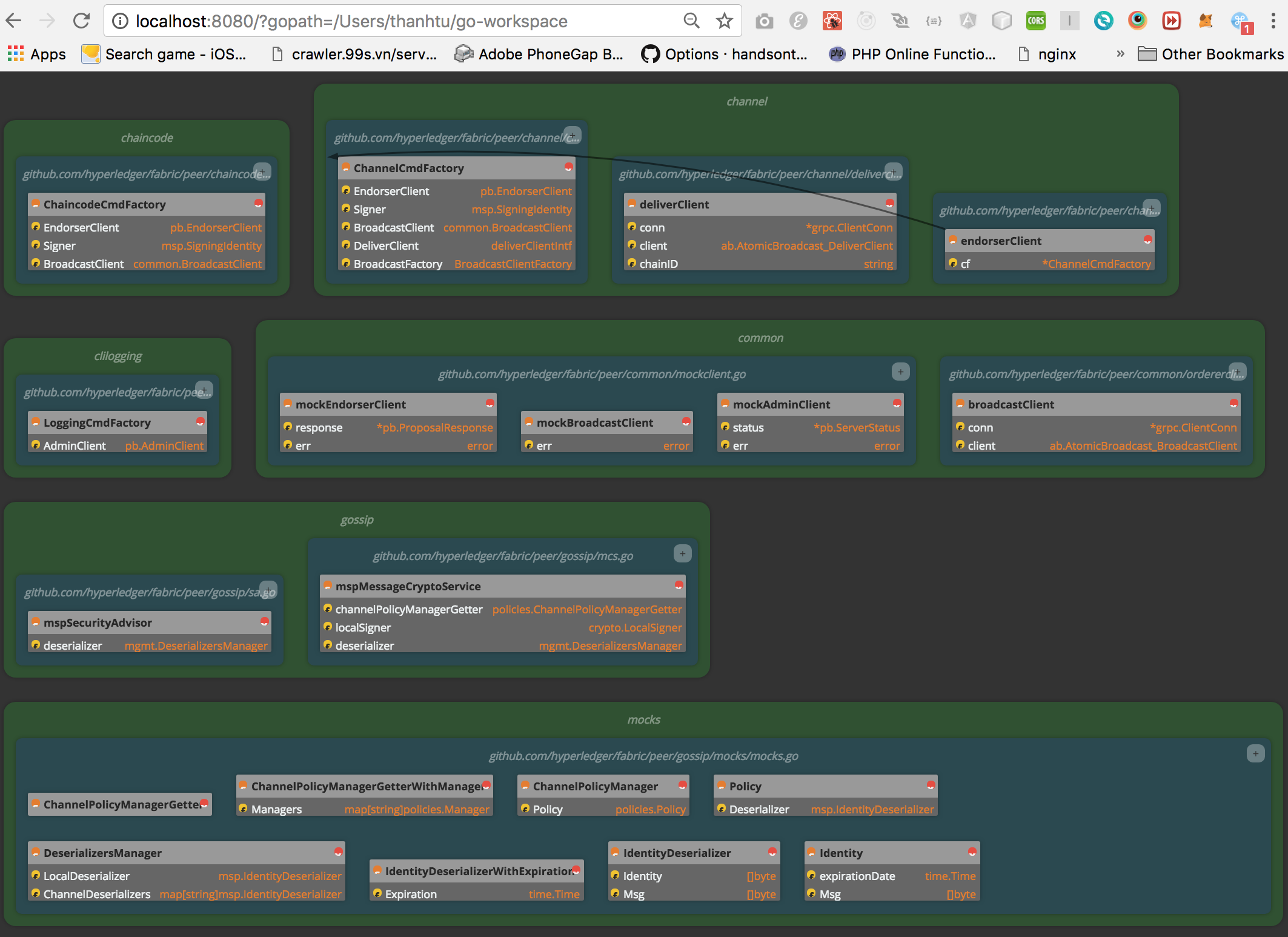The width and height of the screenshot is (1288, 937).
Task: Click red dot on mockAdminClient header
Action: pyautogui.click(x=897, y=404)
